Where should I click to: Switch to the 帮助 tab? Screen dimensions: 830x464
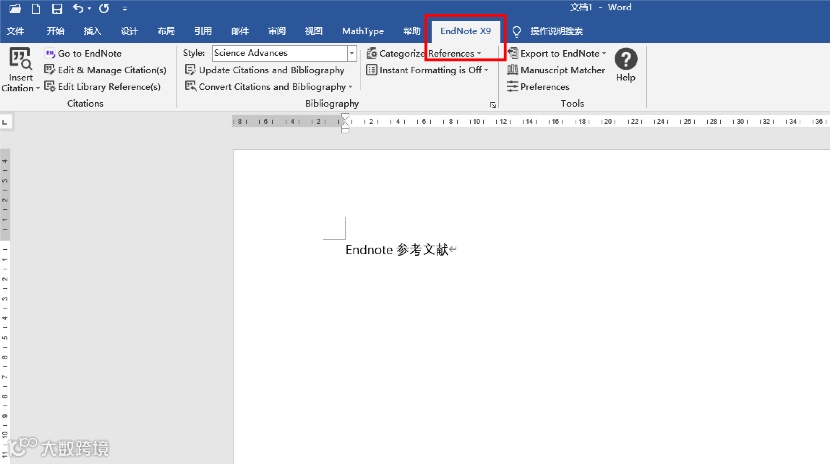pos(411,31)
